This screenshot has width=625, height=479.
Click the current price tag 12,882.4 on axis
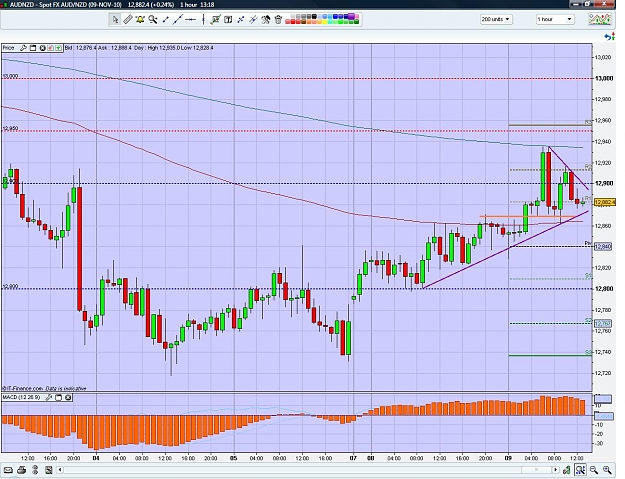point(605,202)
